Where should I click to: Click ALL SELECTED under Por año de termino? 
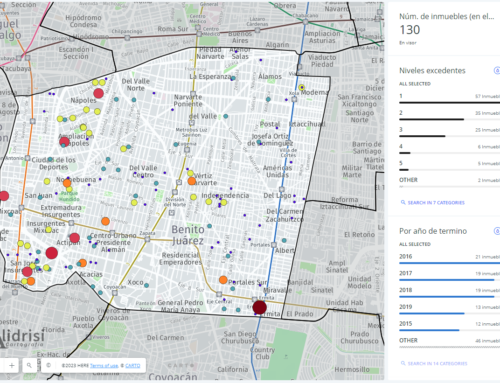coord(415,244)
